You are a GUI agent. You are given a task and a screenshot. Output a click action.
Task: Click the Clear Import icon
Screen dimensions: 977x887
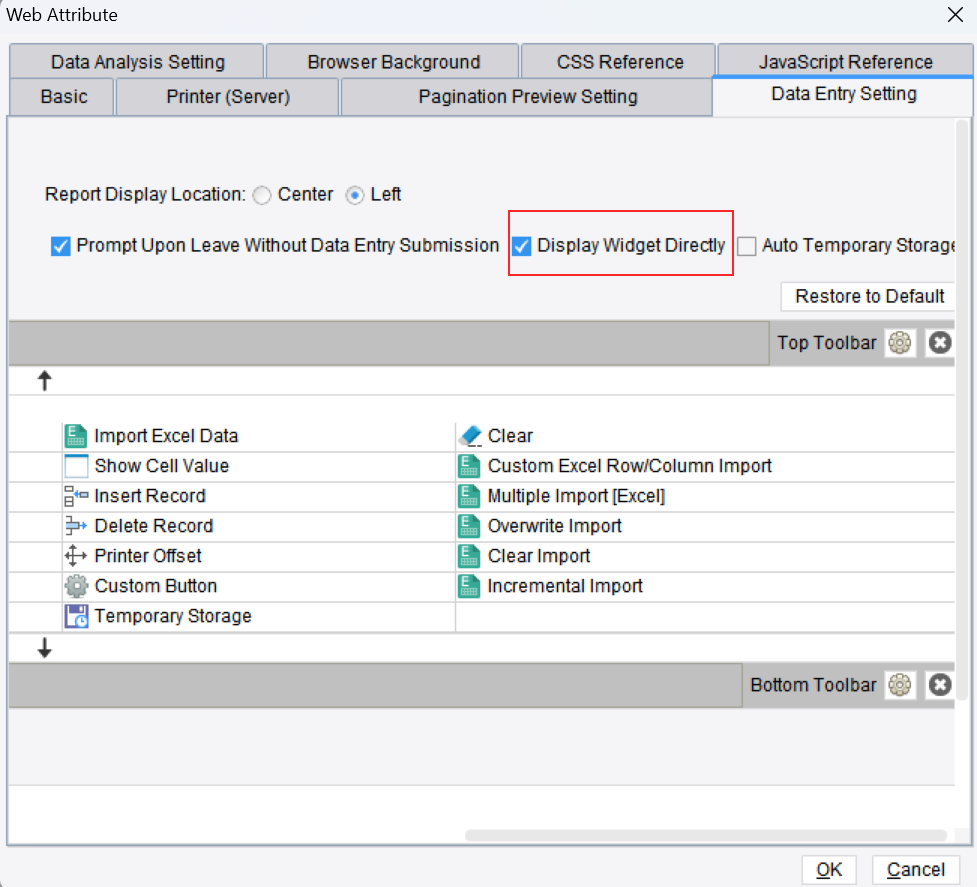pos(469,556)
